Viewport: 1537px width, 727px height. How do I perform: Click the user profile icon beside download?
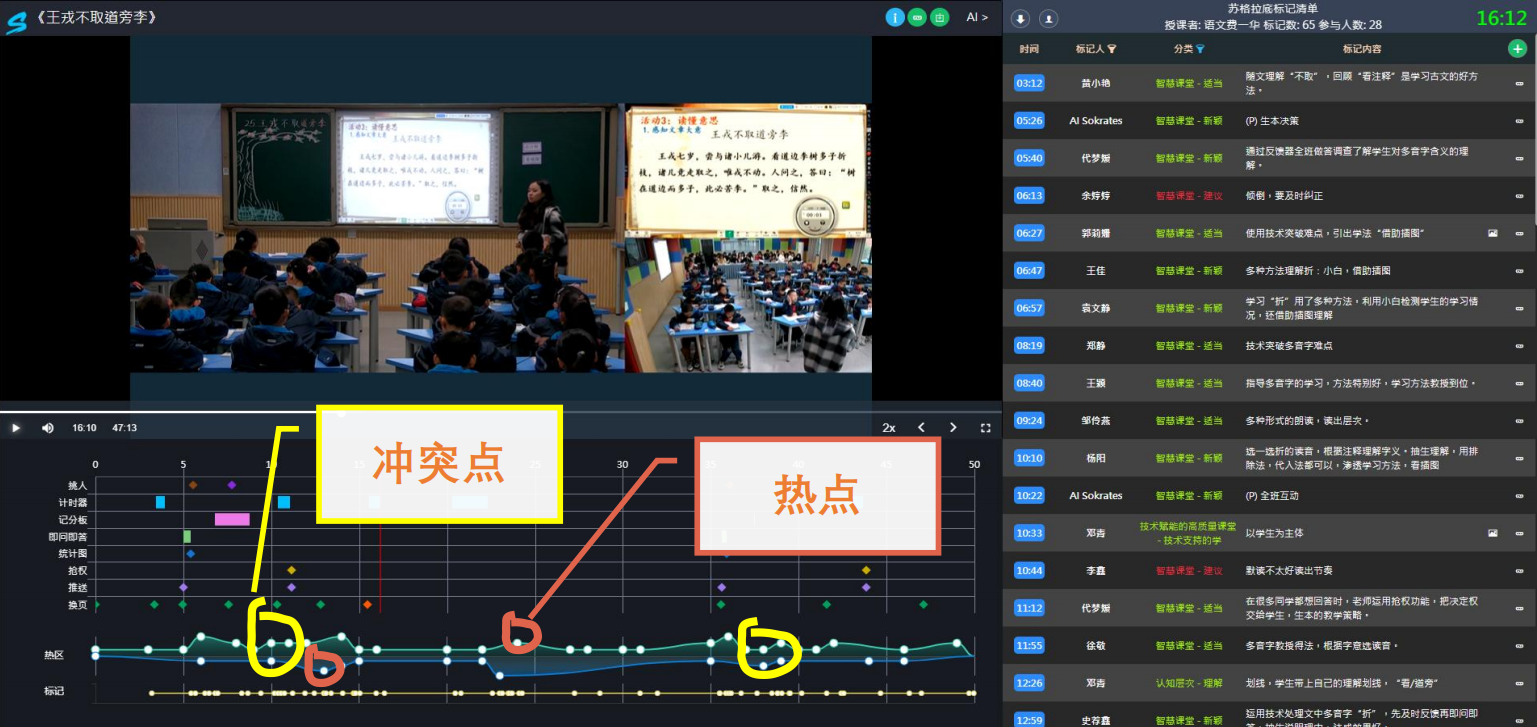[1048, 18]
